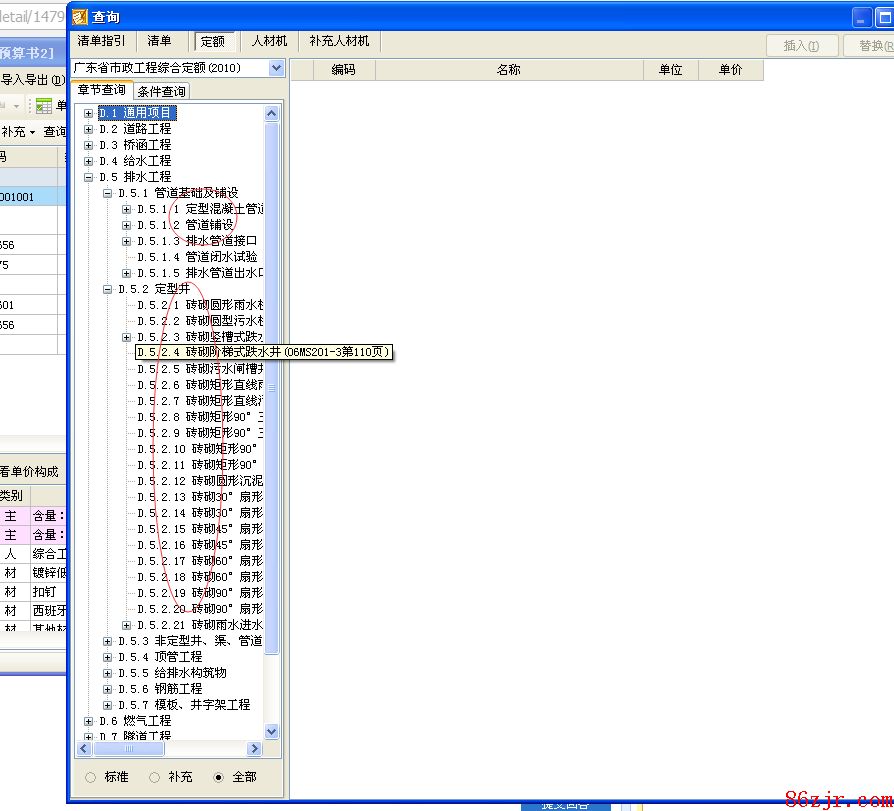This screenshot has width=894, height=811.
Task: Switch to the 人材机 tab
Action: tap(269, 41)
